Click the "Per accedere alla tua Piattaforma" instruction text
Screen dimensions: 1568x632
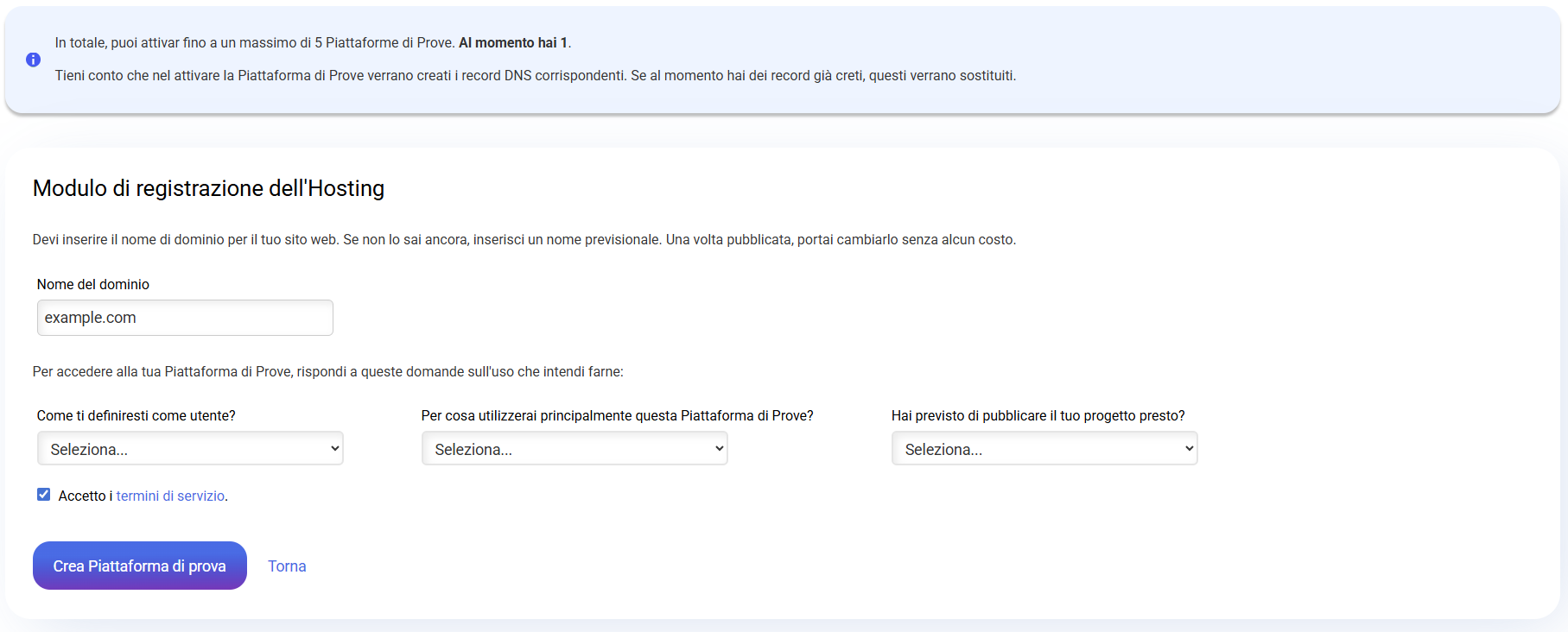(327, 371)
